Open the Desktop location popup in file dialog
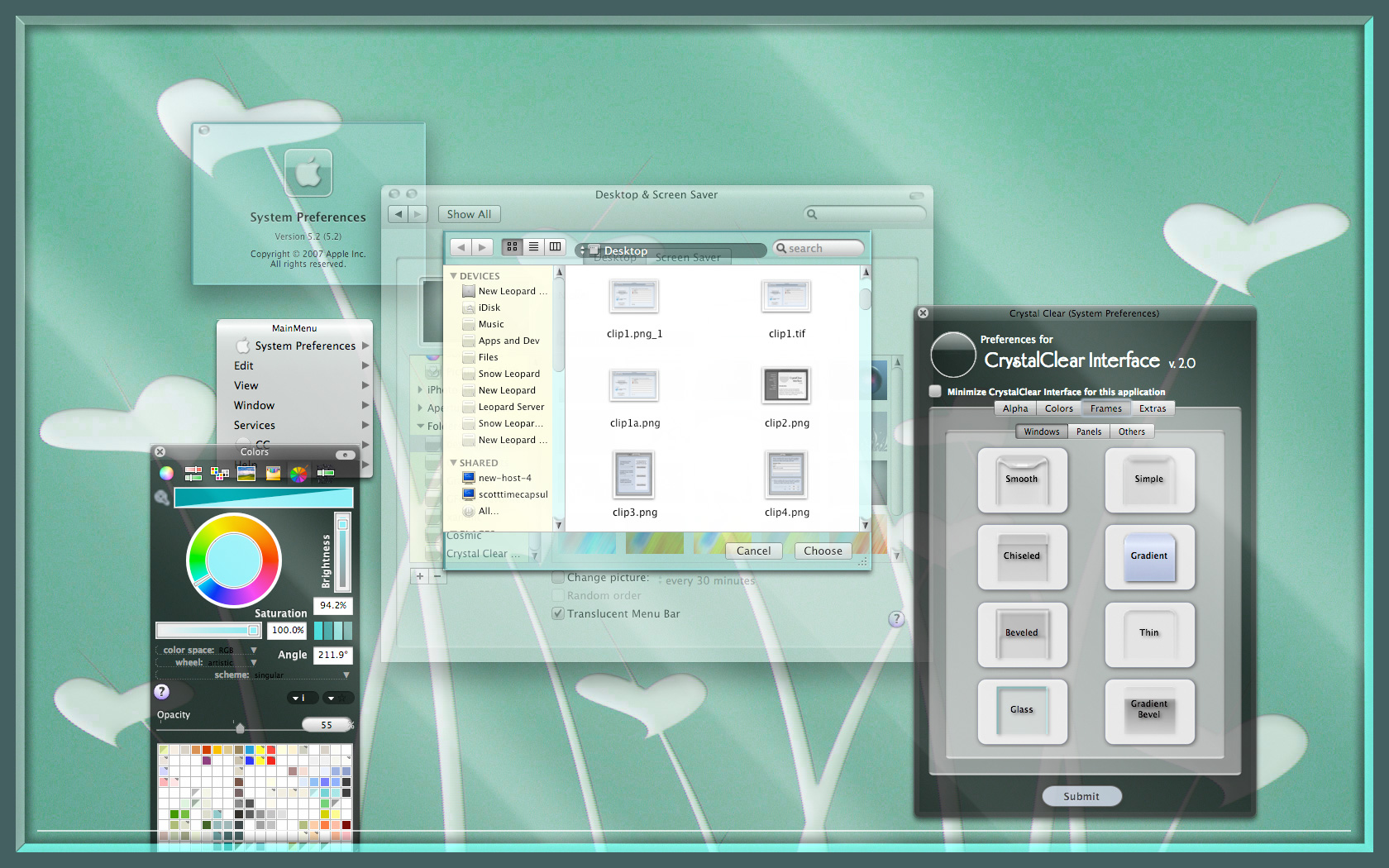1389x868 pixels. click(x=671, y=250)
